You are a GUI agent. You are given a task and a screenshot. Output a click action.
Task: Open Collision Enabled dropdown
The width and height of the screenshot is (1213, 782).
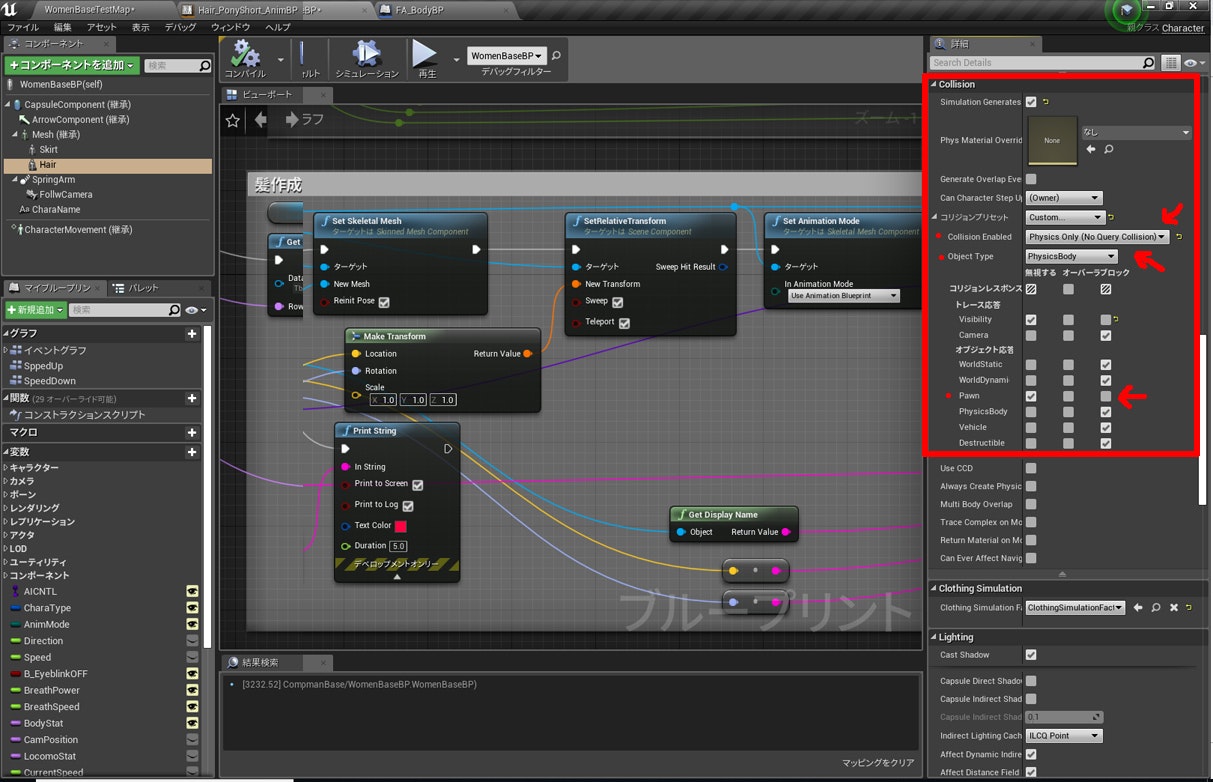tap(1098, 237)
